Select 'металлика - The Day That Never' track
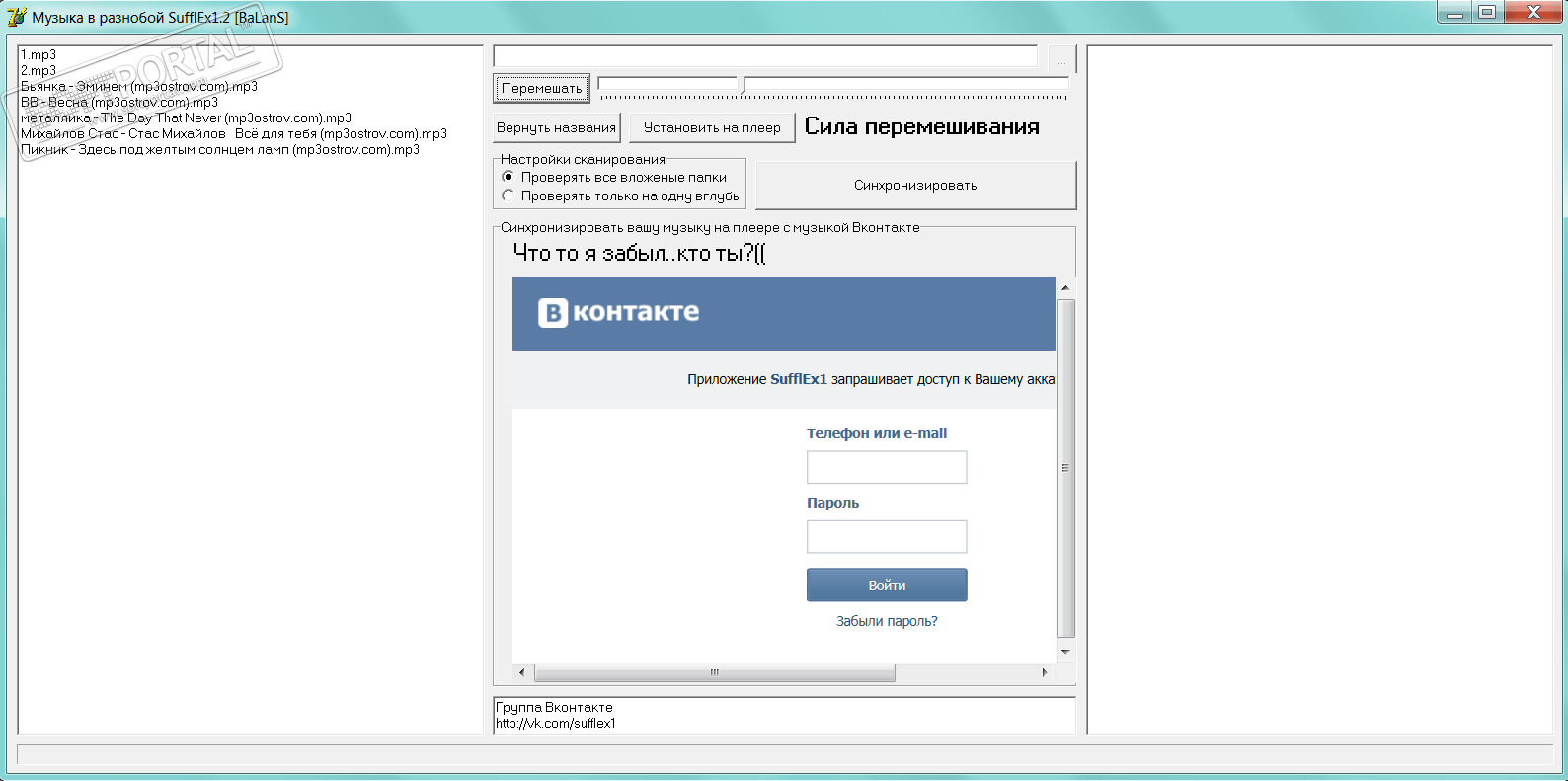 coord(186,117)
